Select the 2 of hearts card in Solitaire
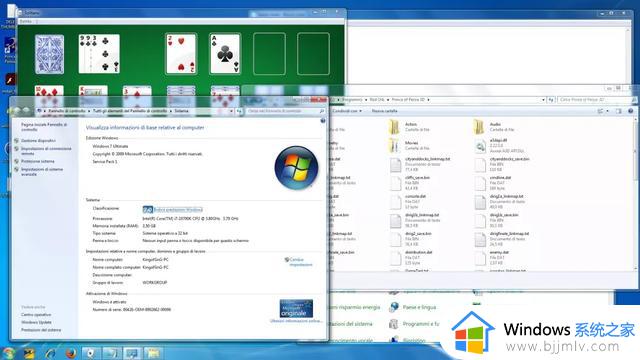The image size is (640, 360). pyautogui.click(x=181, y=54)
